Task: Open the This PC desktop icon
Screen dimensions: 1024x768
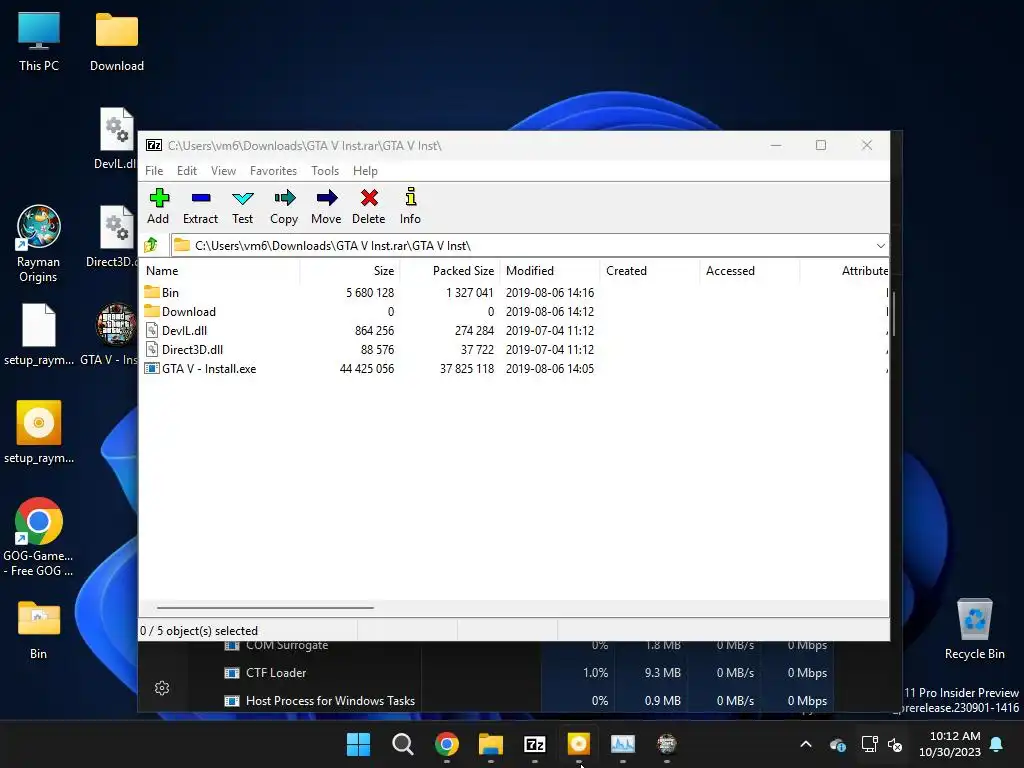Action: coord(39,41)
